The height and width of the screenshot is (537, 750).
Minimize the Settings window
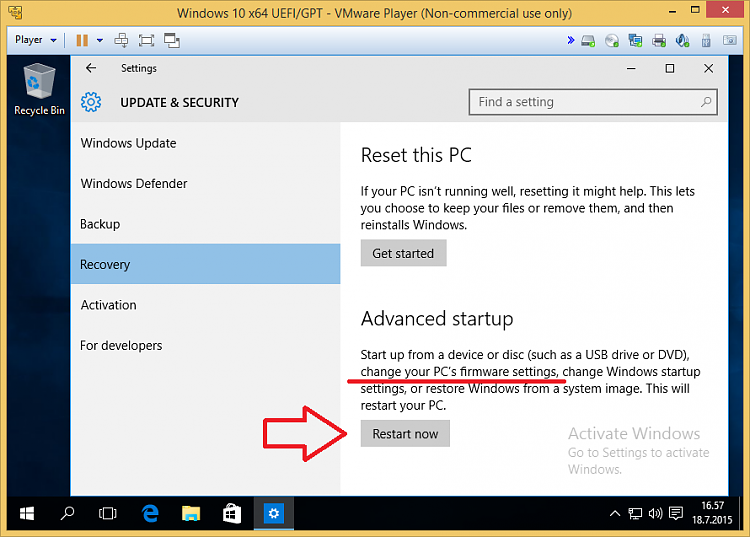[x=631, y=68]
